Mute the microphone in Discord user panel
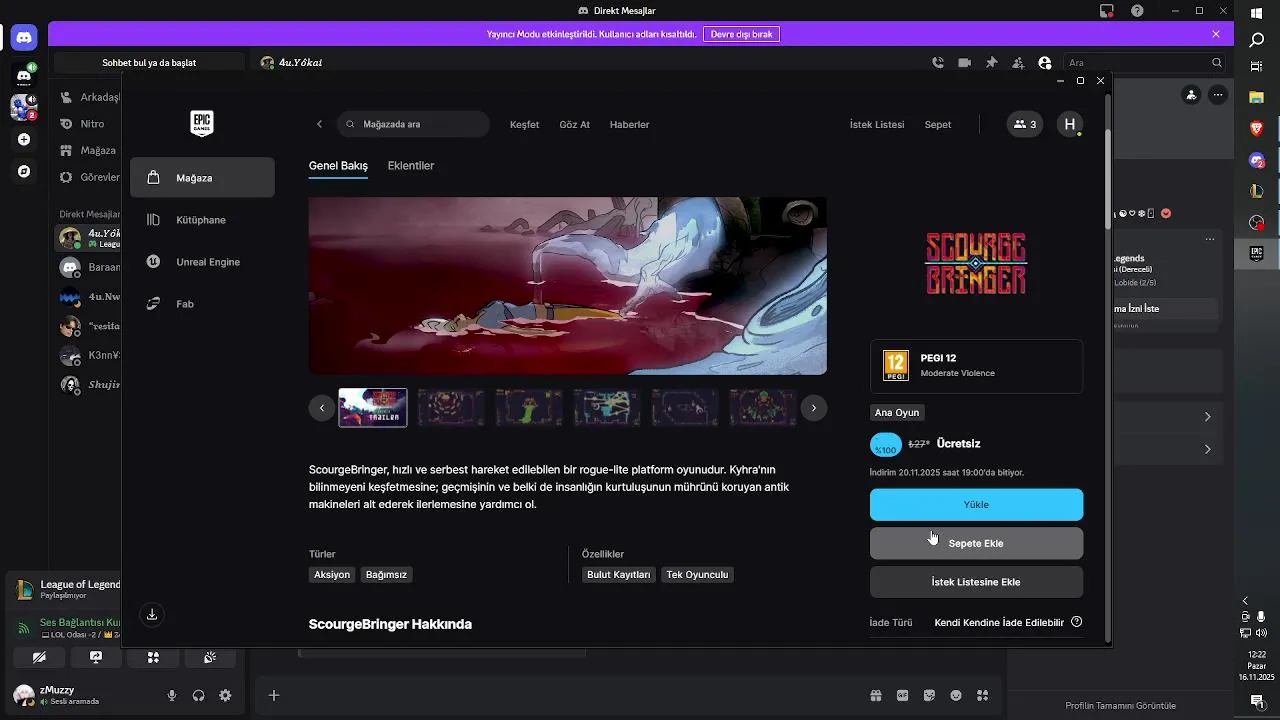The width and height of the screenshot is (1280, 720). click(172, 695)
